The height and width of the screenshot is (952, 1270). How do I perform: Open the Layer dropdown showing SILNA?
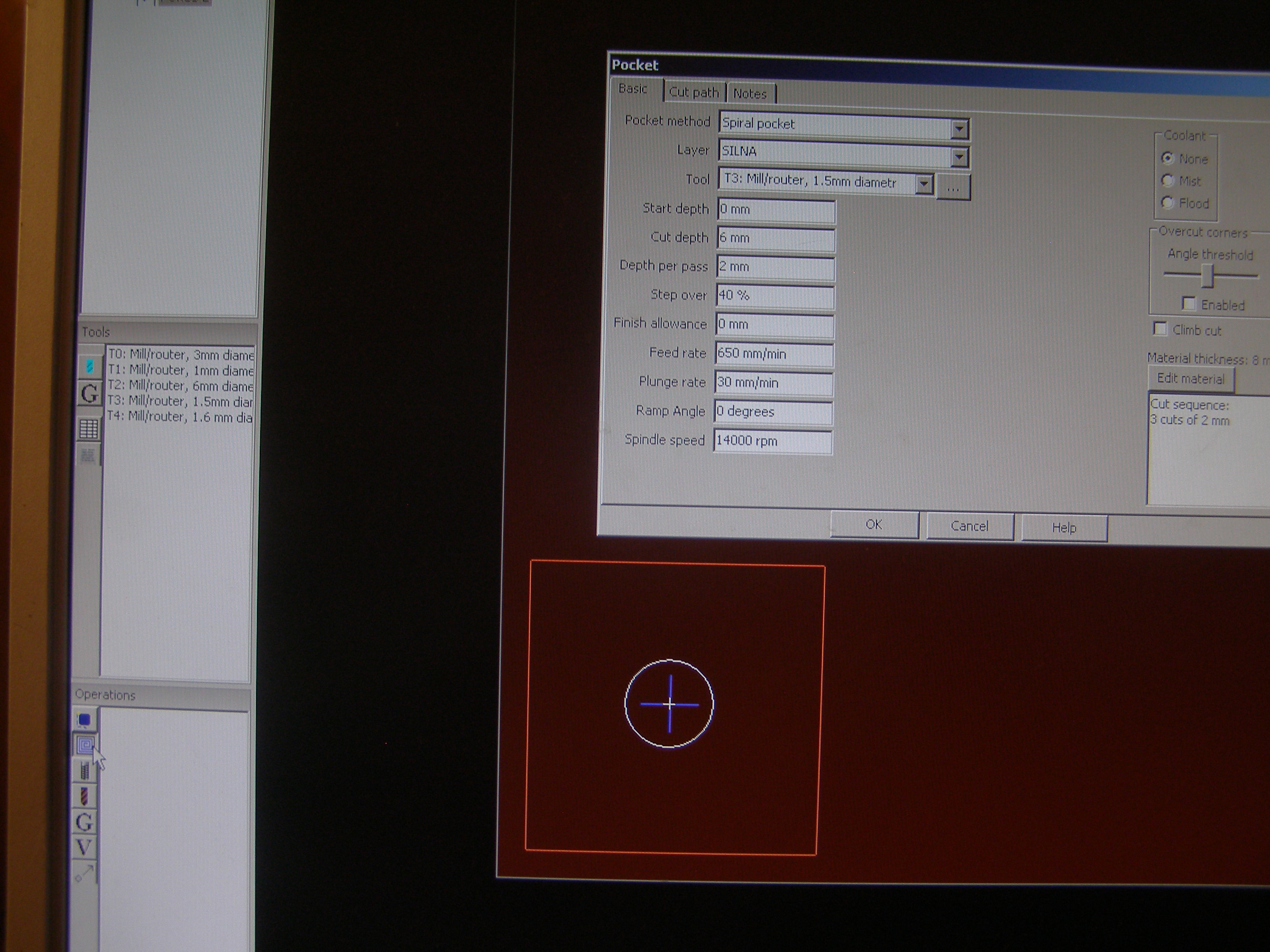tap(959, 157)
